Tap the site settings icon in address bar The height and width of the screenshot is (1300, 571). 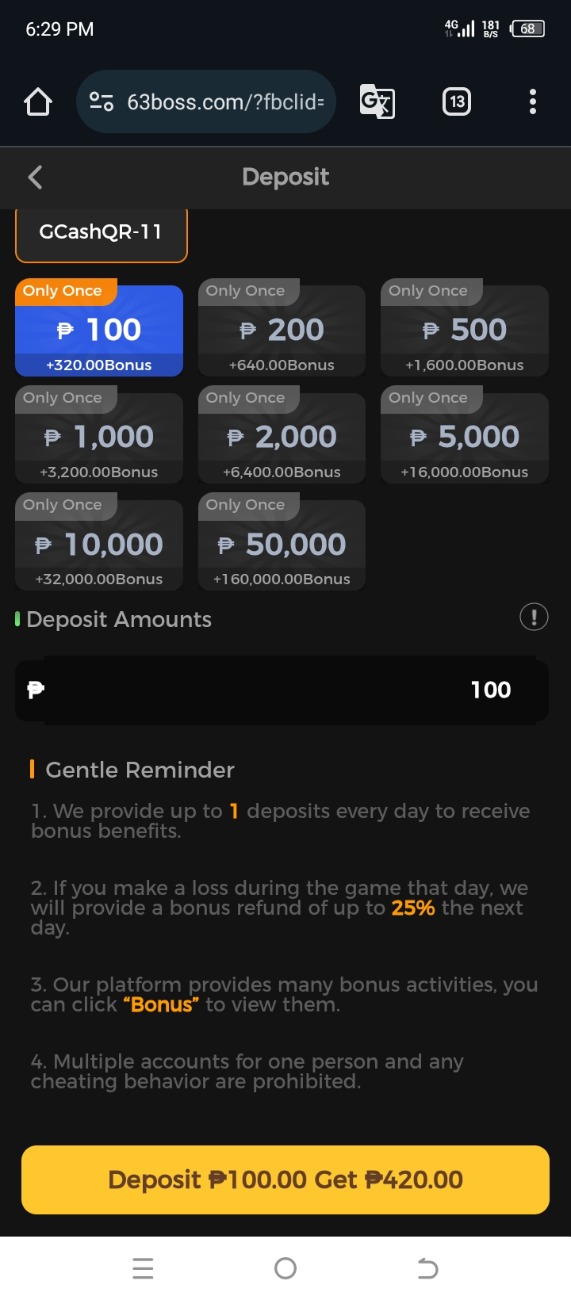pos(101,102)
